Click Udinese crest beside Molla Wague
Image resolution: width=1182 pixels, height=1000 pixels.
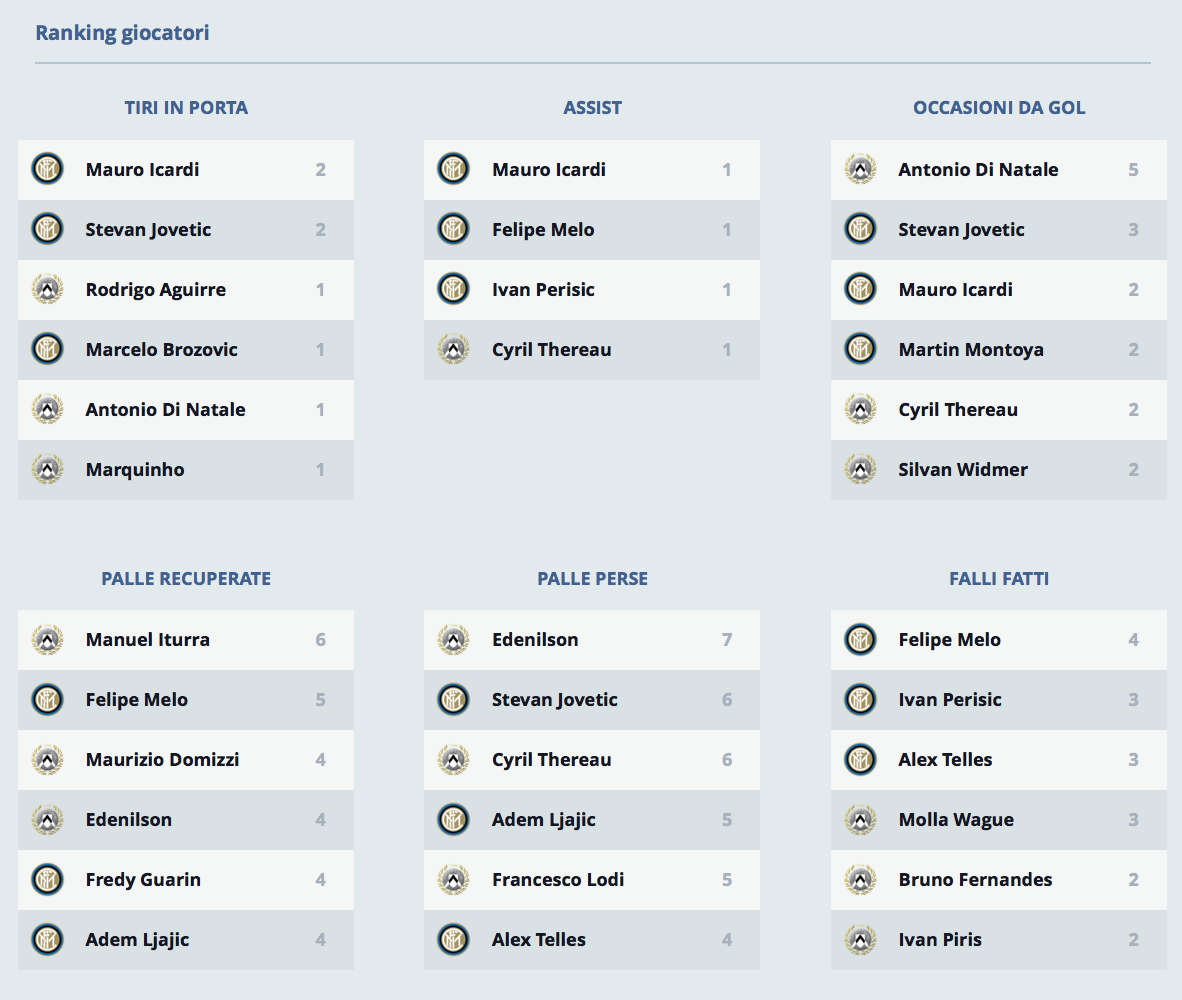click(860, 819)
